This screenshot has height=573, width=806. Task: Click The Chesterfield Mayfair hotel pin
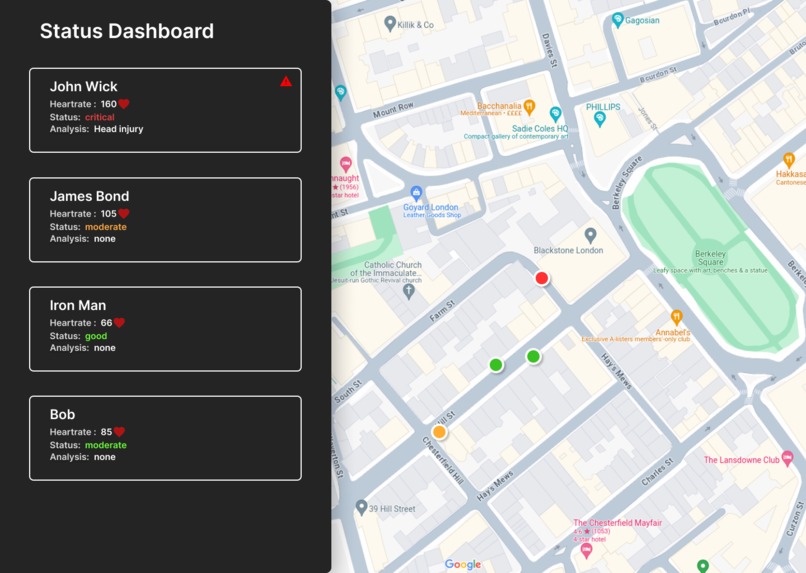pyautogui.click(x=586, y=551)
